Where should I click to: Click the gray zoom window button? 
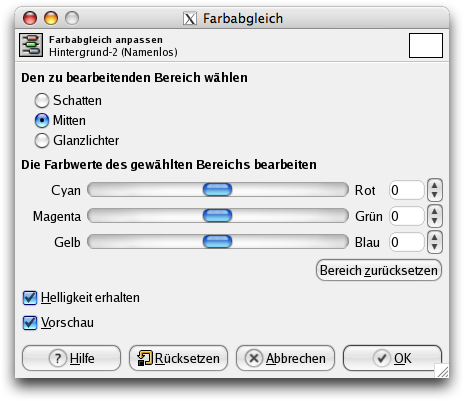point(72,18)
